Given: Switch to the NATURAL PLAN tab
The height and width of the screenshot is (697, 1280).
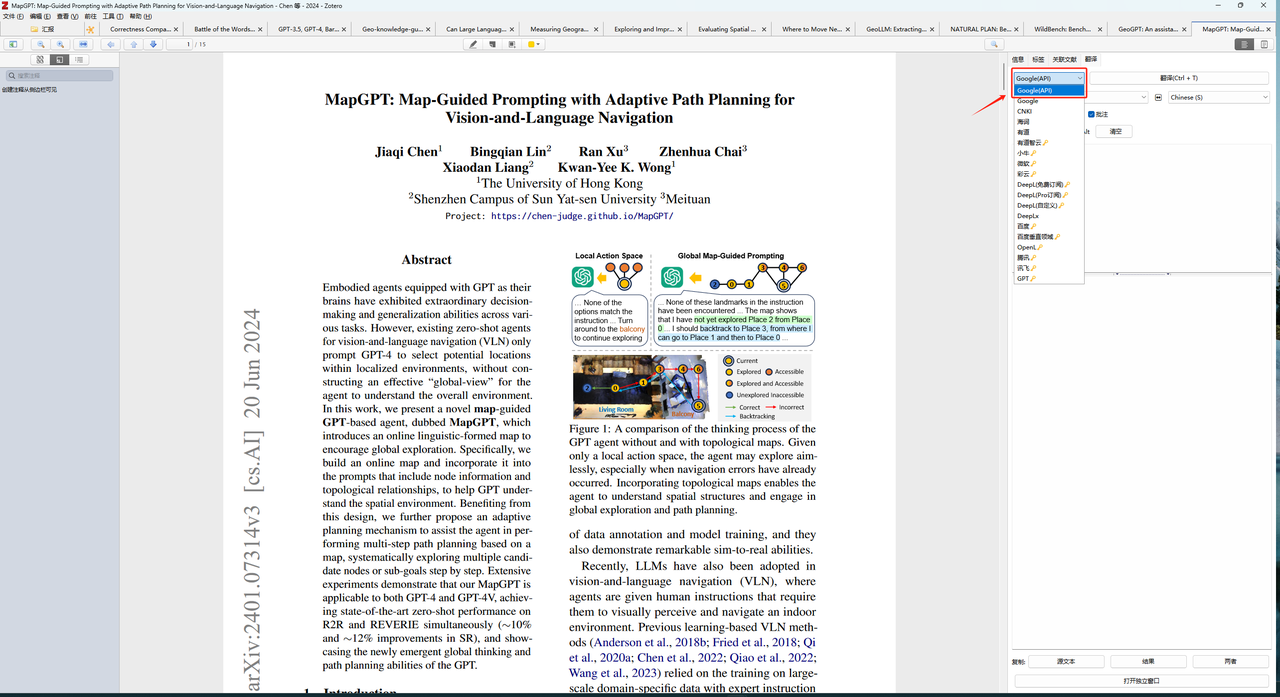Looking at the screenshot, I should [x=981, y=30].
